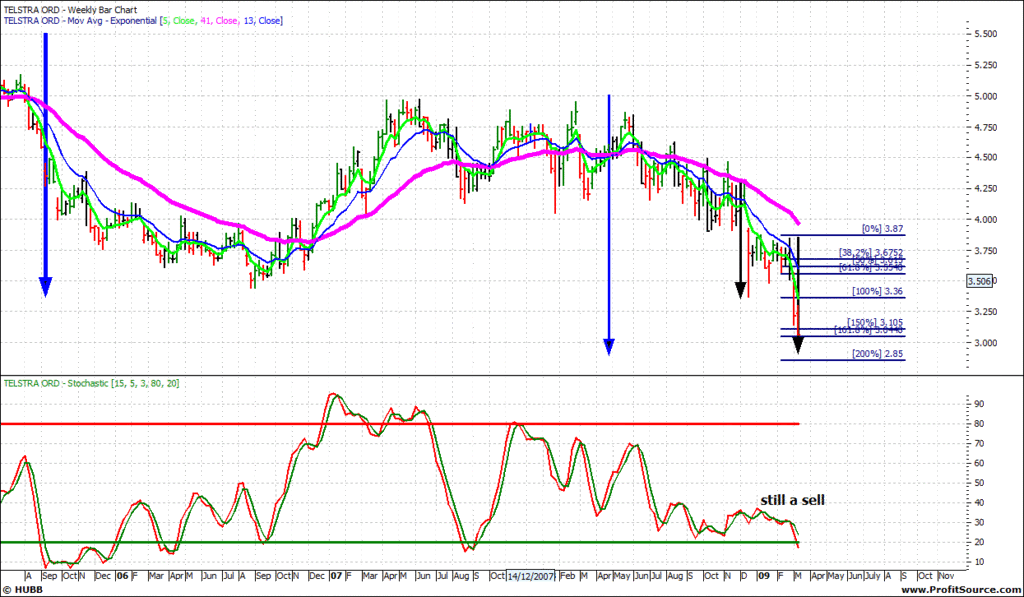The image size is (1024, 597).
Task: Click the 10 stochastic axis label
Action: [980, 562]
